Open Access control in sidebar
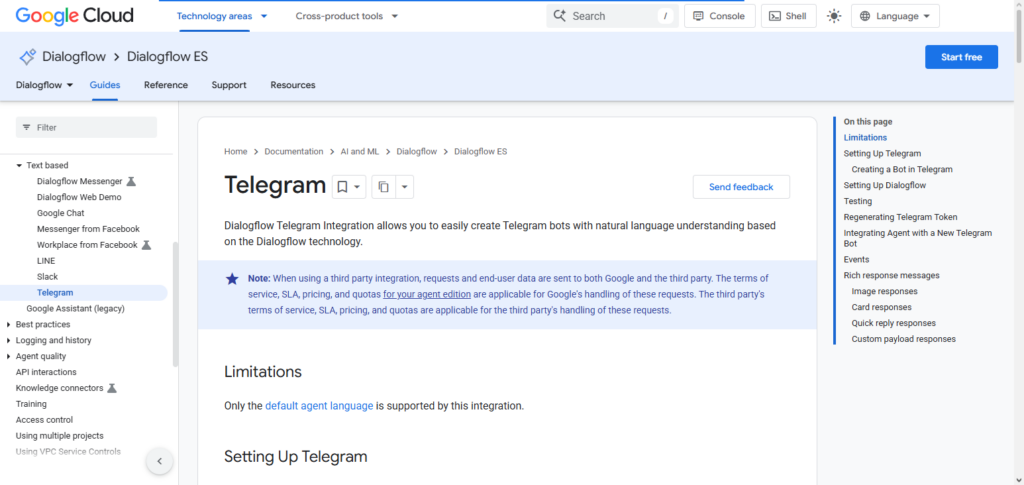Screen dimensions: 1024x485 click(x=44, y=420)
